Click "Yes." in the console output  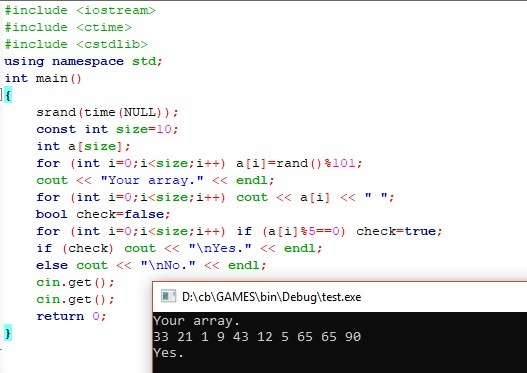(x=168, y=353)
